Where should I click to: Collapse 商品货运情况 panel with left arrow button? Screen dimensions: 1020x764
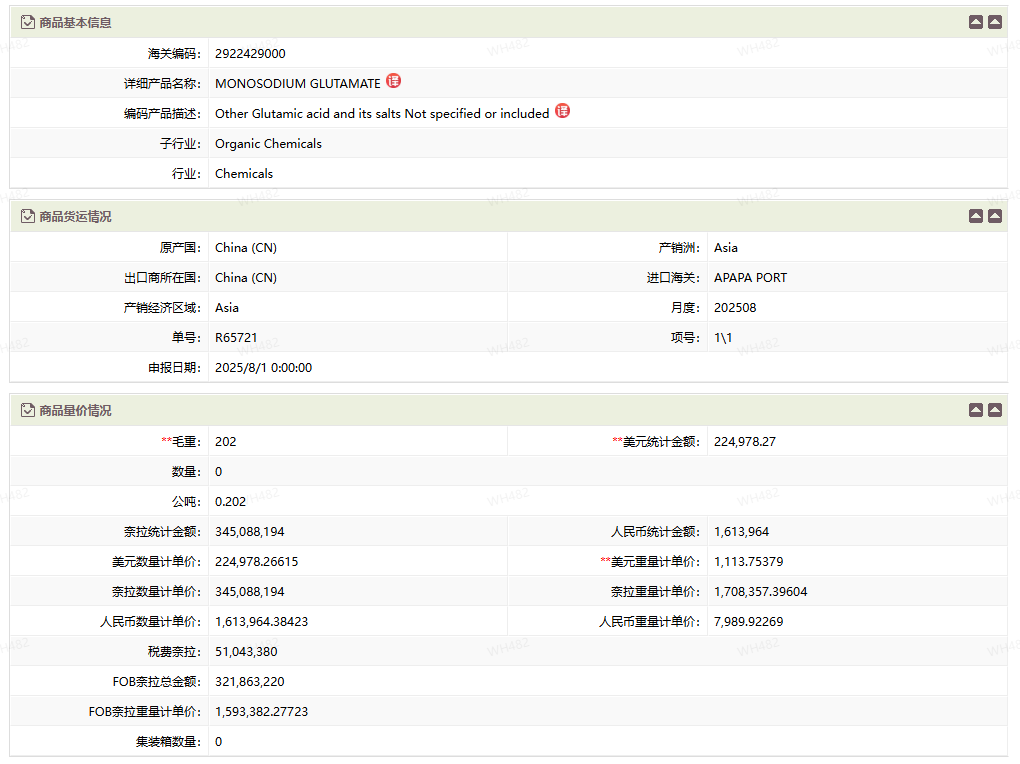(976, 216)
